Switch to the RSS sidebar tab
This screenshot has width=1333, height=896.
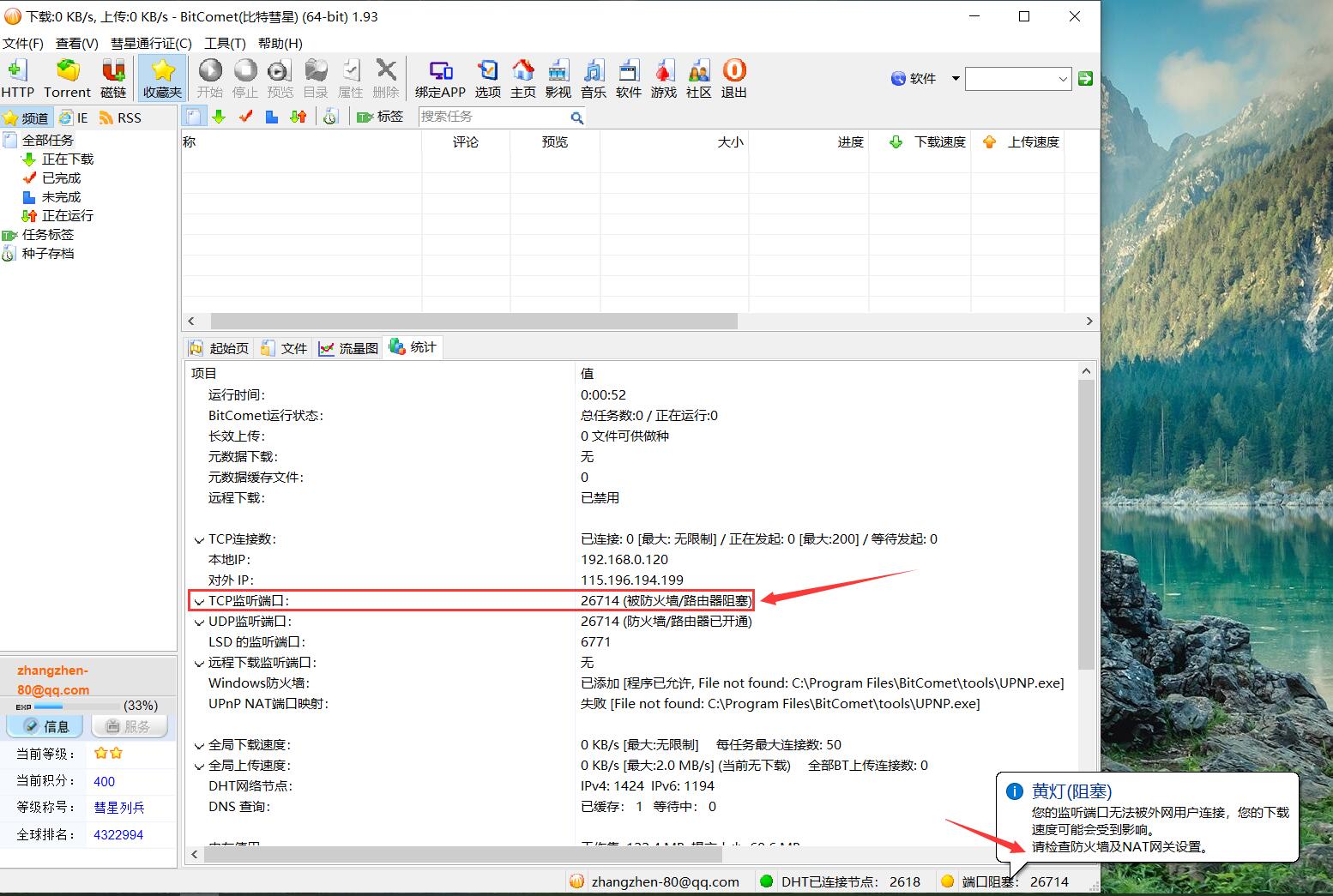click(120, 117)
